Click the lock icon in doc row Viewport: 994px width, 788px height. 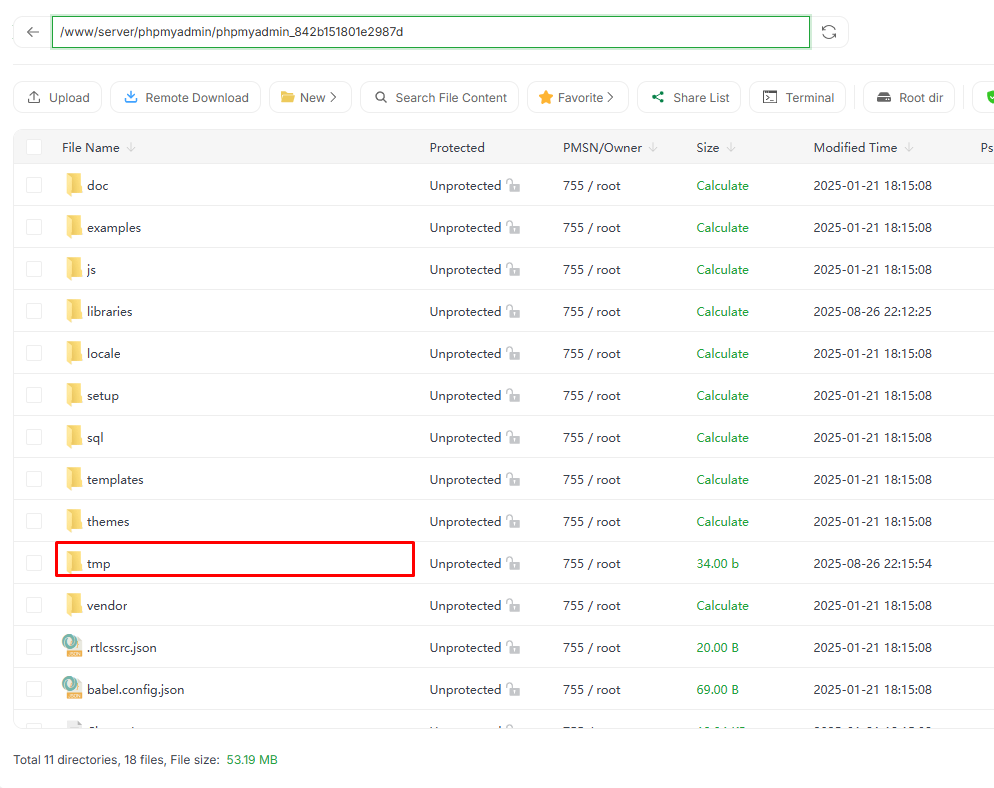click(x=513, y=186)
